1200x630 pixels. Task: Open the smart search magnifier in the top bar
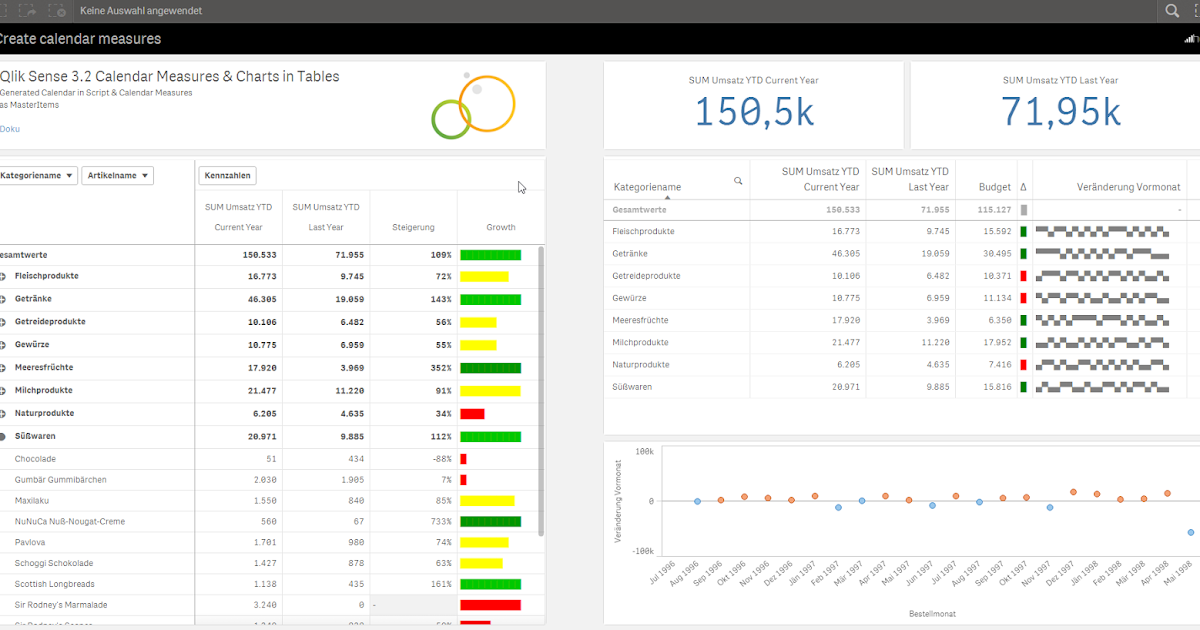pos(1172,10)
